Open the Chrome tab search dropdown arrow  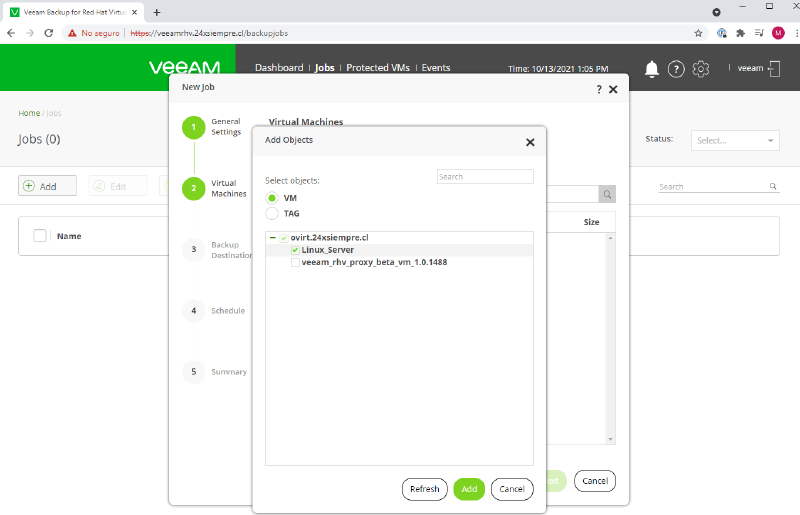716,12
